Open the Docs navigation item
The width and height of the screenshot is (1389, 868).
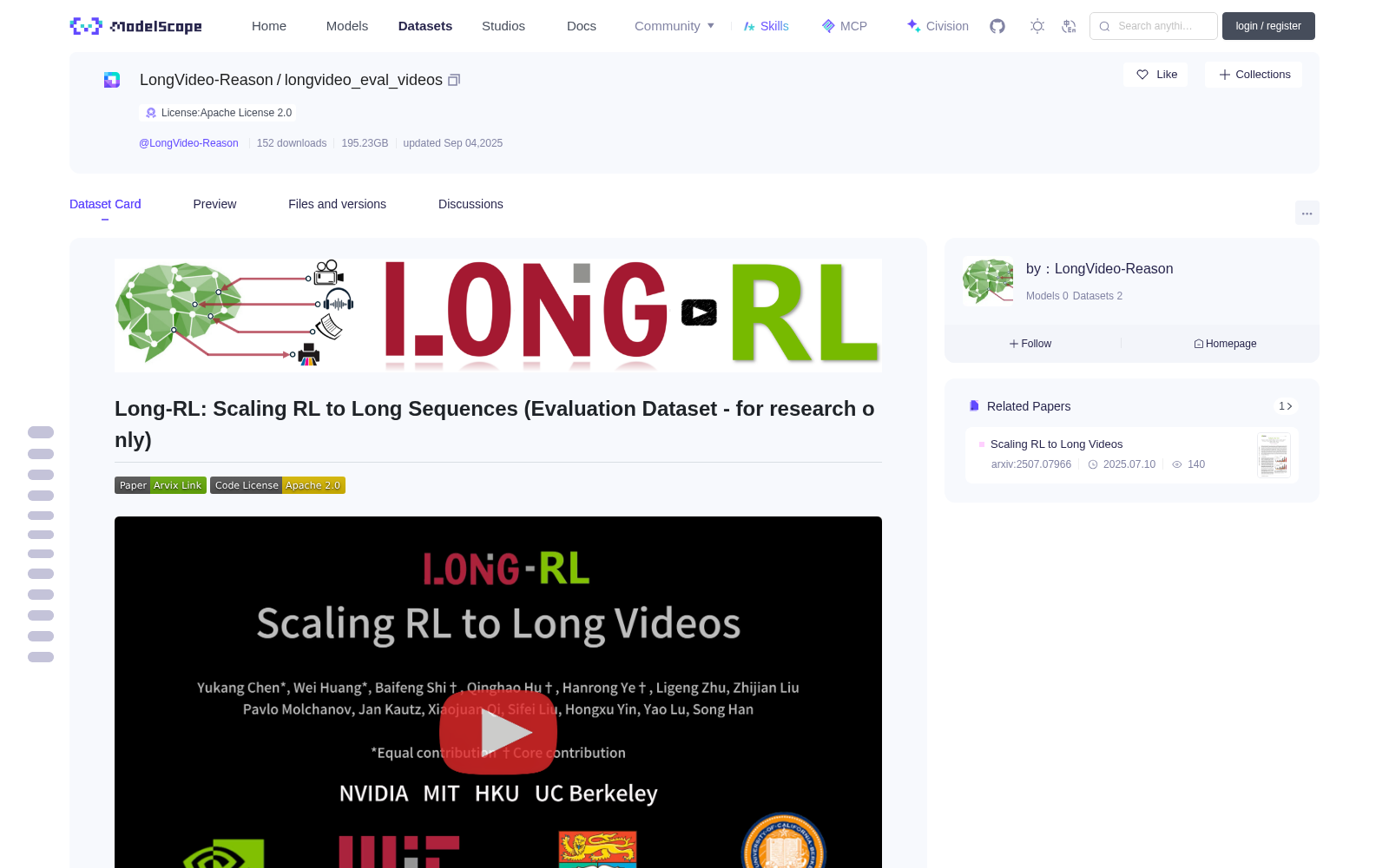pyautogui.click(x=582, y=26)
